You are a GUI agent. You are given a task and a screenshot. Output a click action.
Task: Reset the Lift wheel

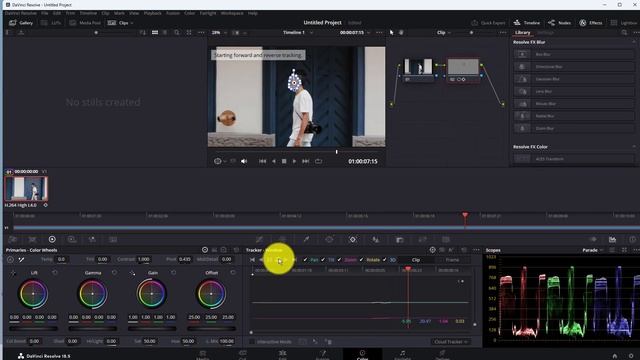coord(55,272)
